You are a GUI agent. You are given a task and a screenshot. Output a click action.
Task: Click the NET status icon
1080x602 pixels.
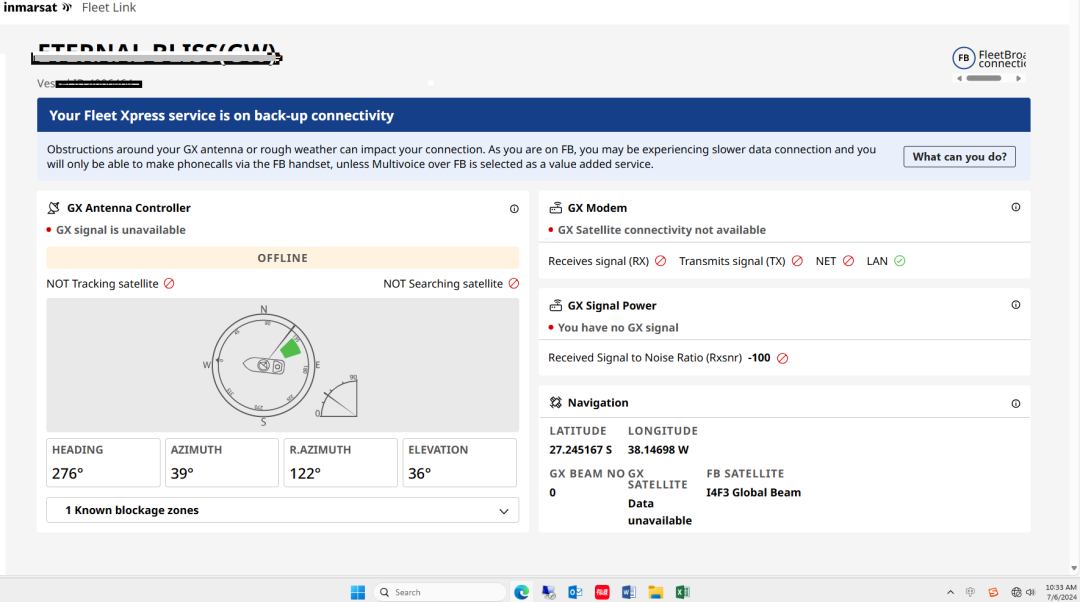click(849, 261)
